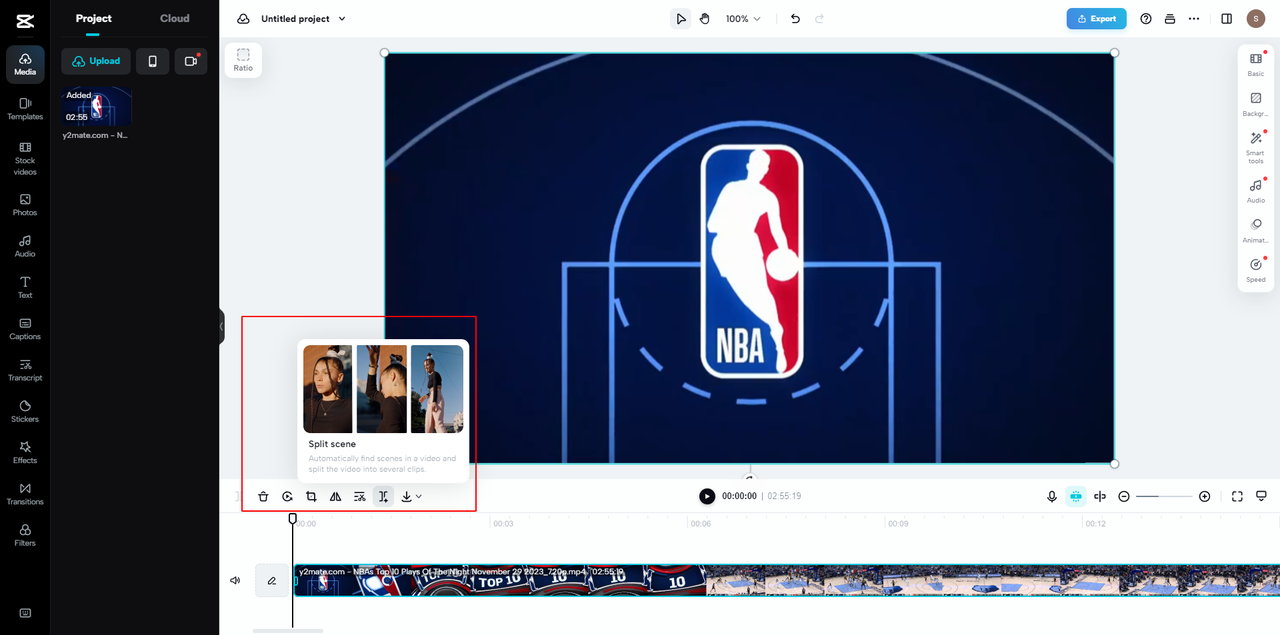1280x635 pixels.
Task: Undo the last action
Action: [x=795, y=19]
